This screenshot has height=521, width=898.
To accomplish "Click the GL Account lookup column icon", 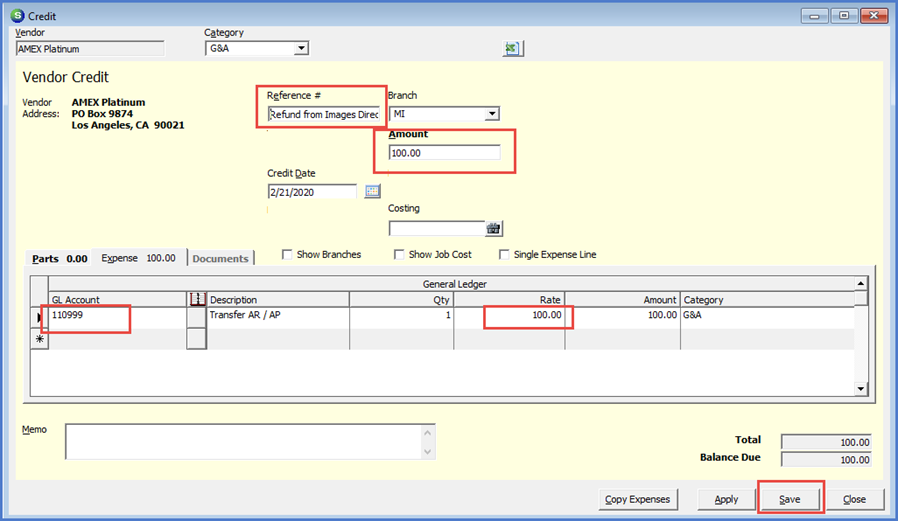I will 197,299.
